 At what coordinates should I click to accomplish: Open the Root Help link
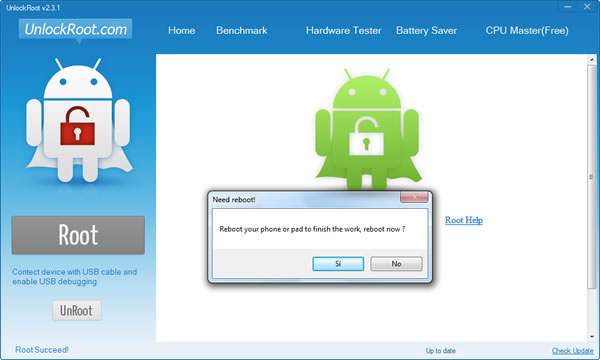(464, 220)
